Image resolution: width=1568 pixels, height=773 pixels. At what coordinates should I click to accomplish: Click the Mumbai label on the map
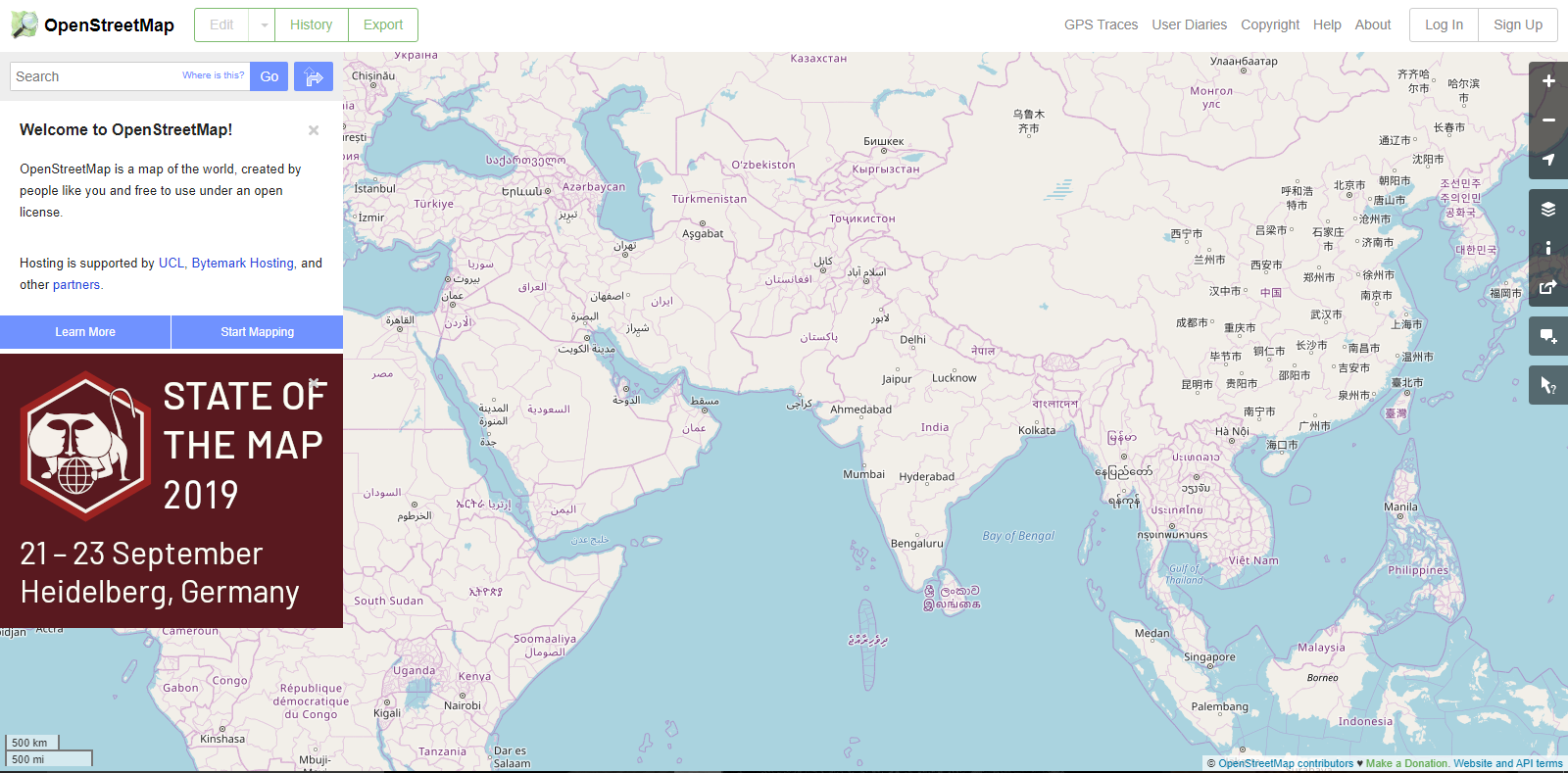(x=863, y=474)
